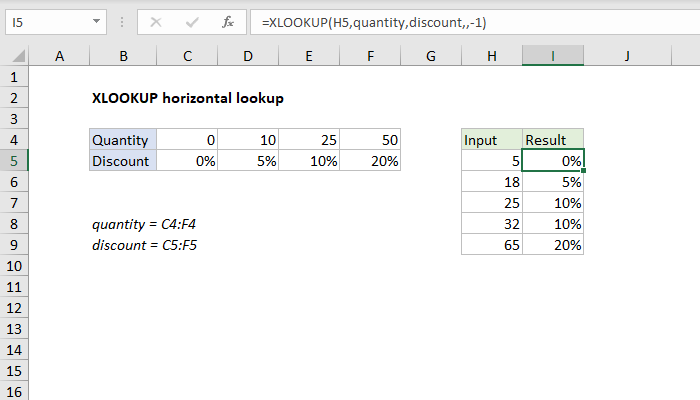The image size is (700, 400).
Task: Select column I header
Action: tap(553, 56)
